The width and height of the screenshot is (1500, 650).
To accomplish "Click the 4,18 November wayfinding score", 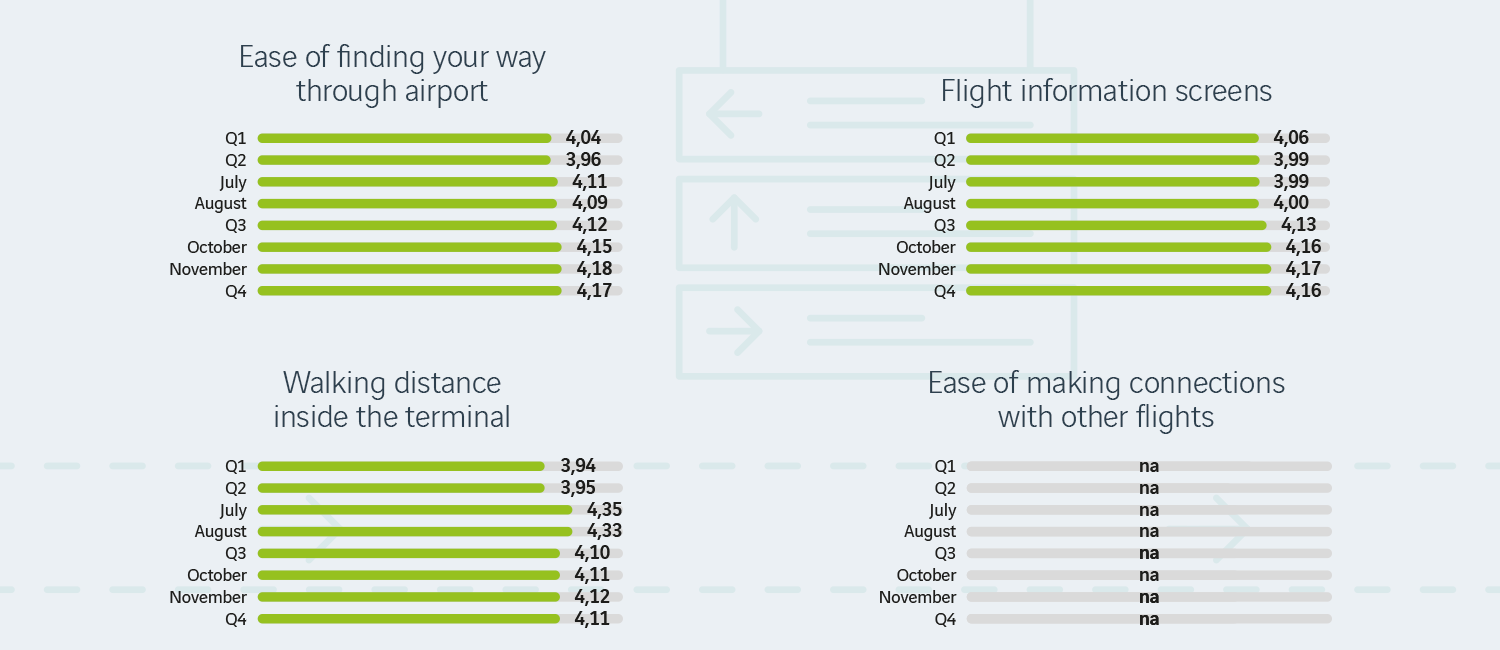I will pyautogui.click(x=594, y=269).
